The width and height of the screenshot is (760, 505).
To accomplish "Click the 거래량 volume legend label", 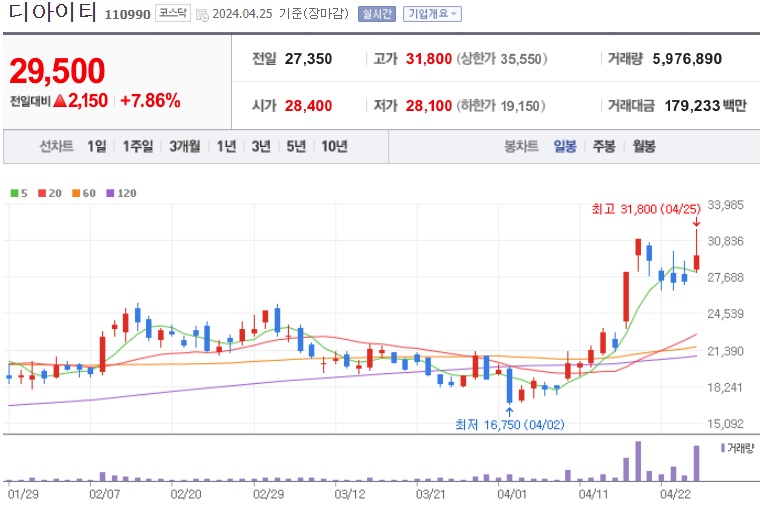I will click(740, 448).
